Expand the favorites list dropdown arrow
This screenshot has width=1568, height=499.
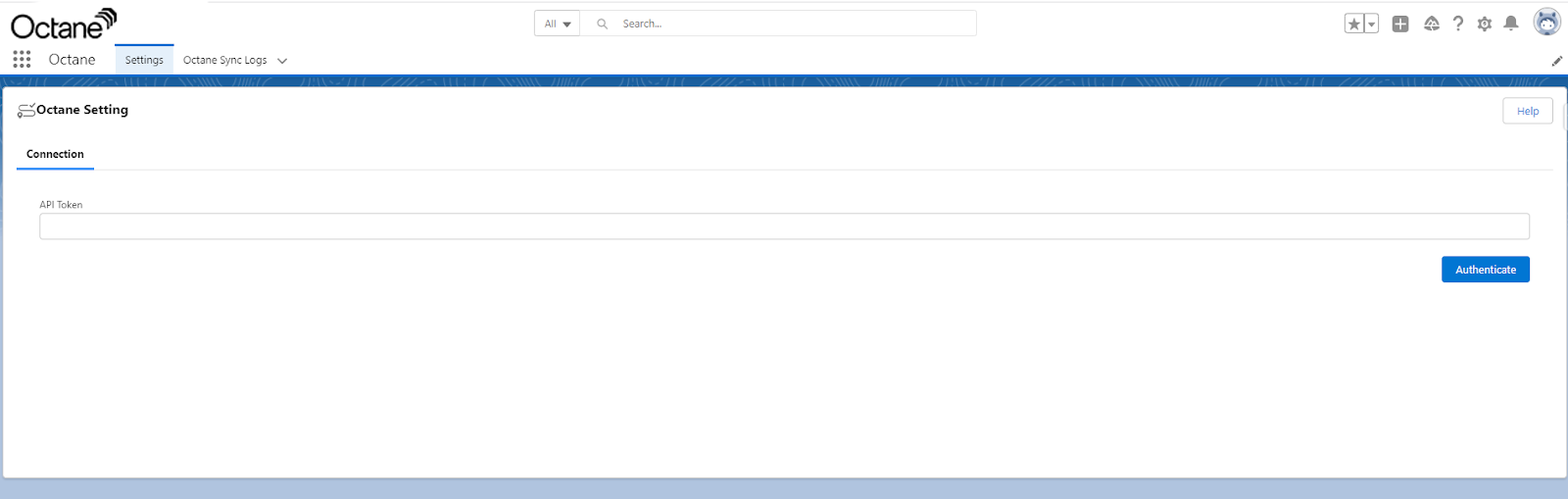[x=1372, y=24]
